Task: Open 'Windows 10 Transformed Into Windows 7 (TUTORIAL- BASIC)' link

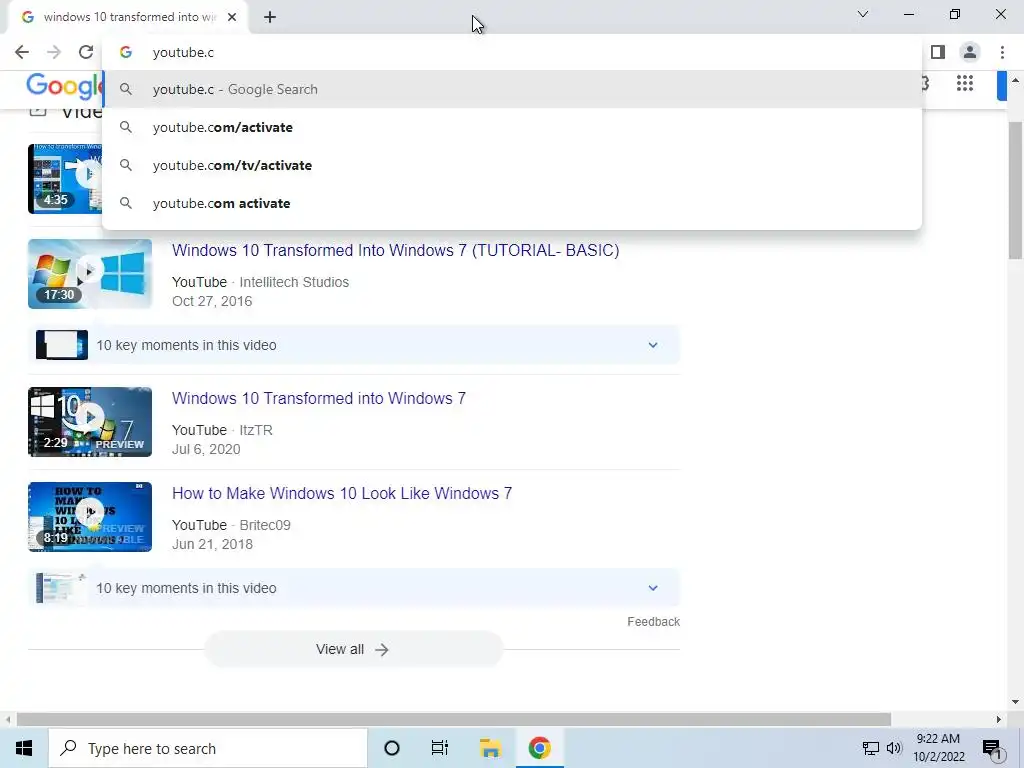Action: (395, 251)
